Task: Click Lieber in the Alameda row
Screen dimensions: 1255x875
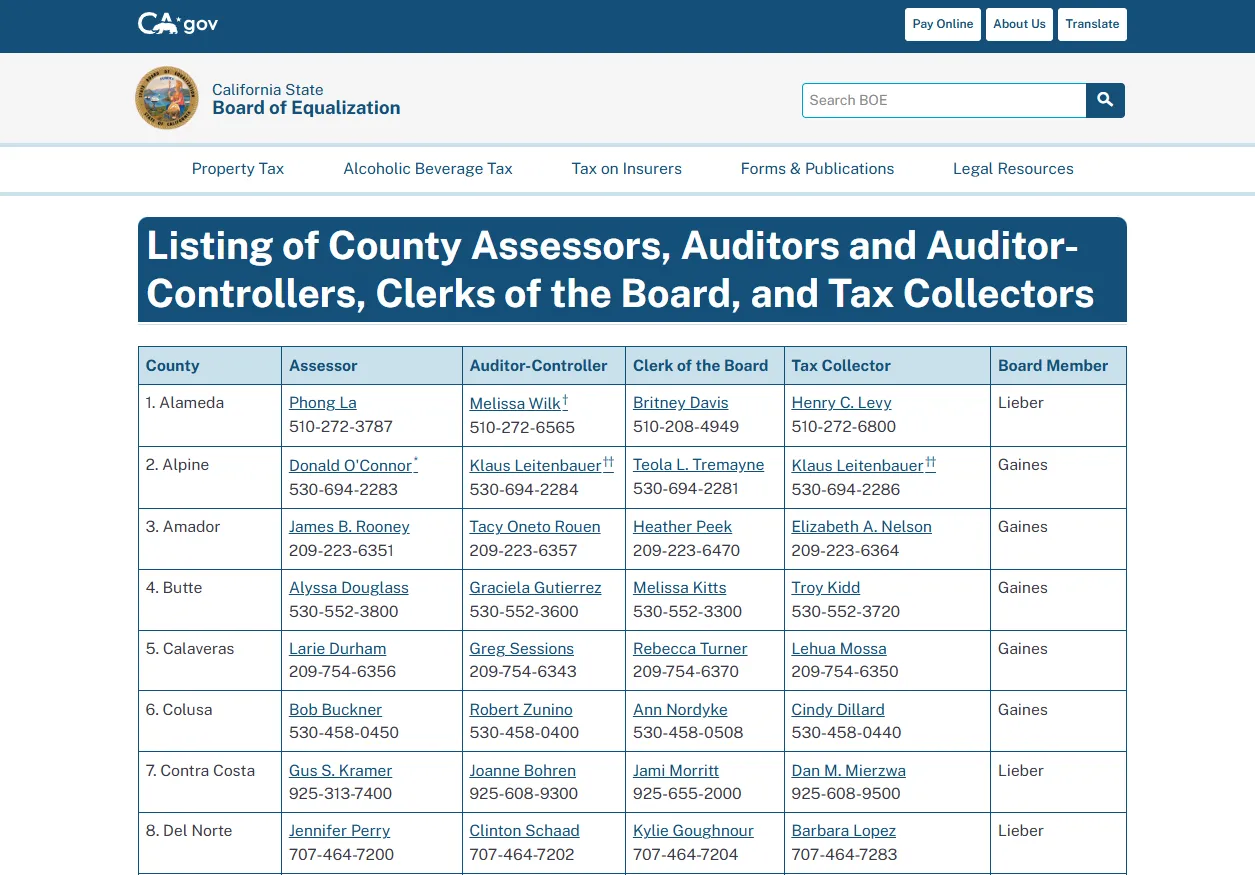Action: pos(1021,403)
